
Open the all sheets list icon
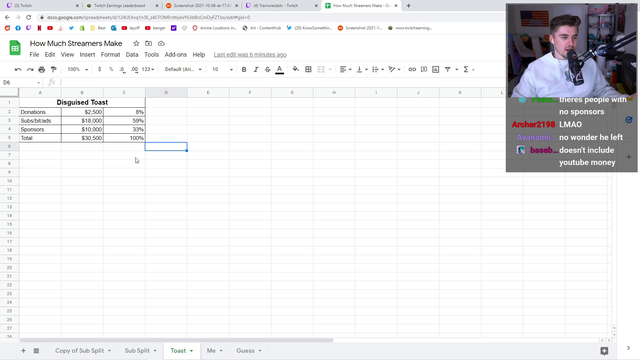pyautogui.click(x=36, y=351)
